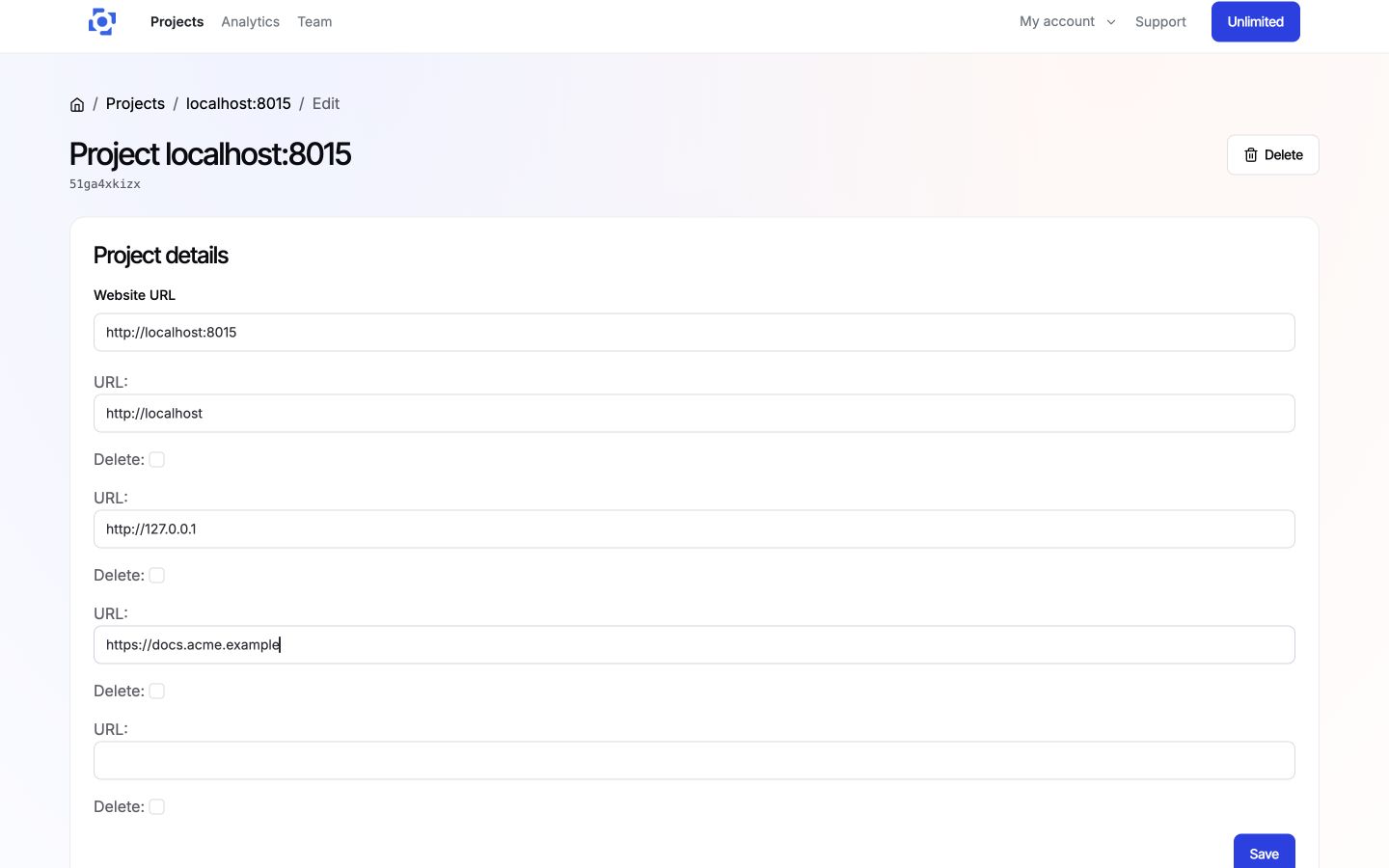This screenshot has width=1389, height=868.
Task: Open localhost:8015 breadcrumb link
Action: (238, 103)
